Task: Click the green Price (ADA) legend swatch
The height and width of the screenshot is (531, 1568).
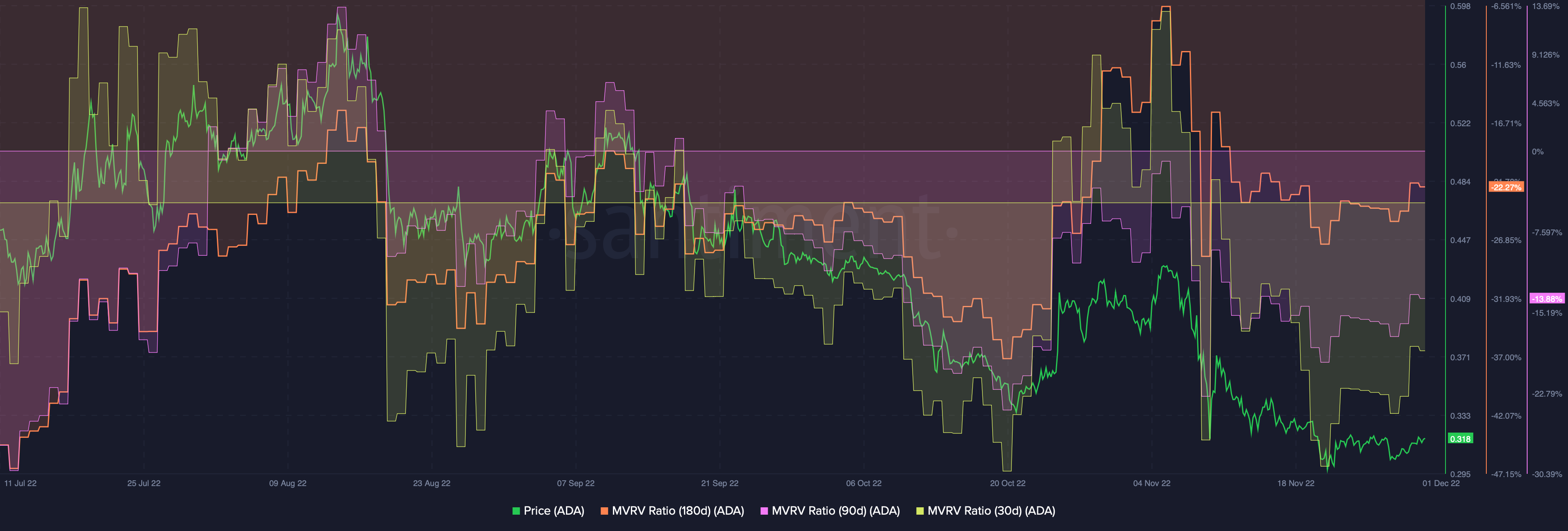Action: point(516,511)
